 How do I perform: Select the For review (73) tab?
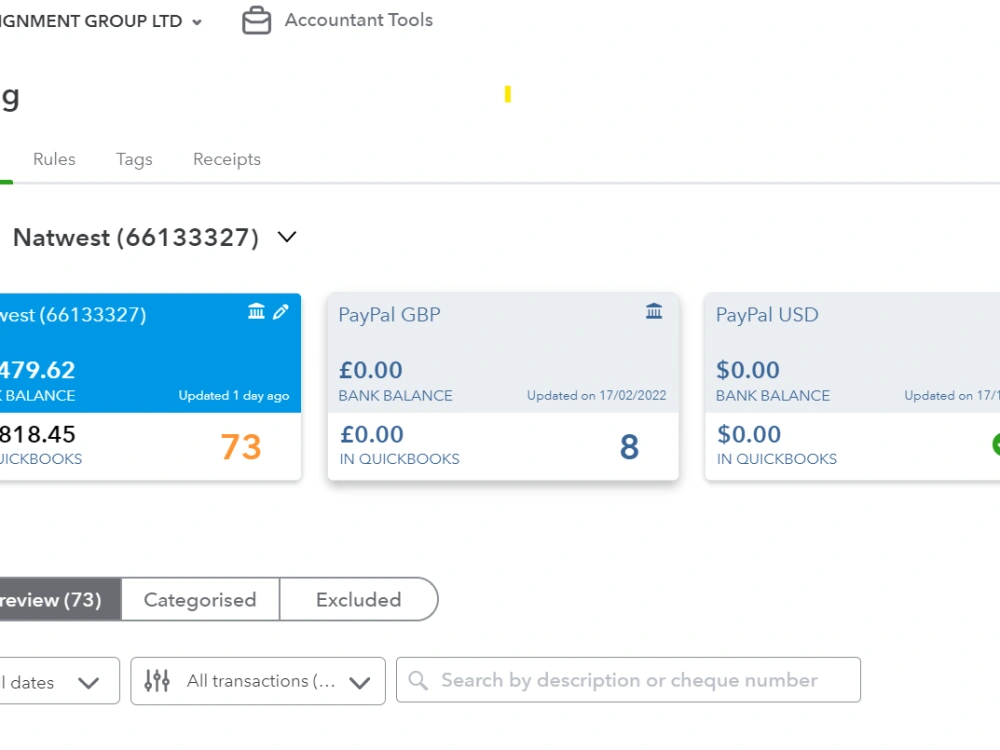55,600
